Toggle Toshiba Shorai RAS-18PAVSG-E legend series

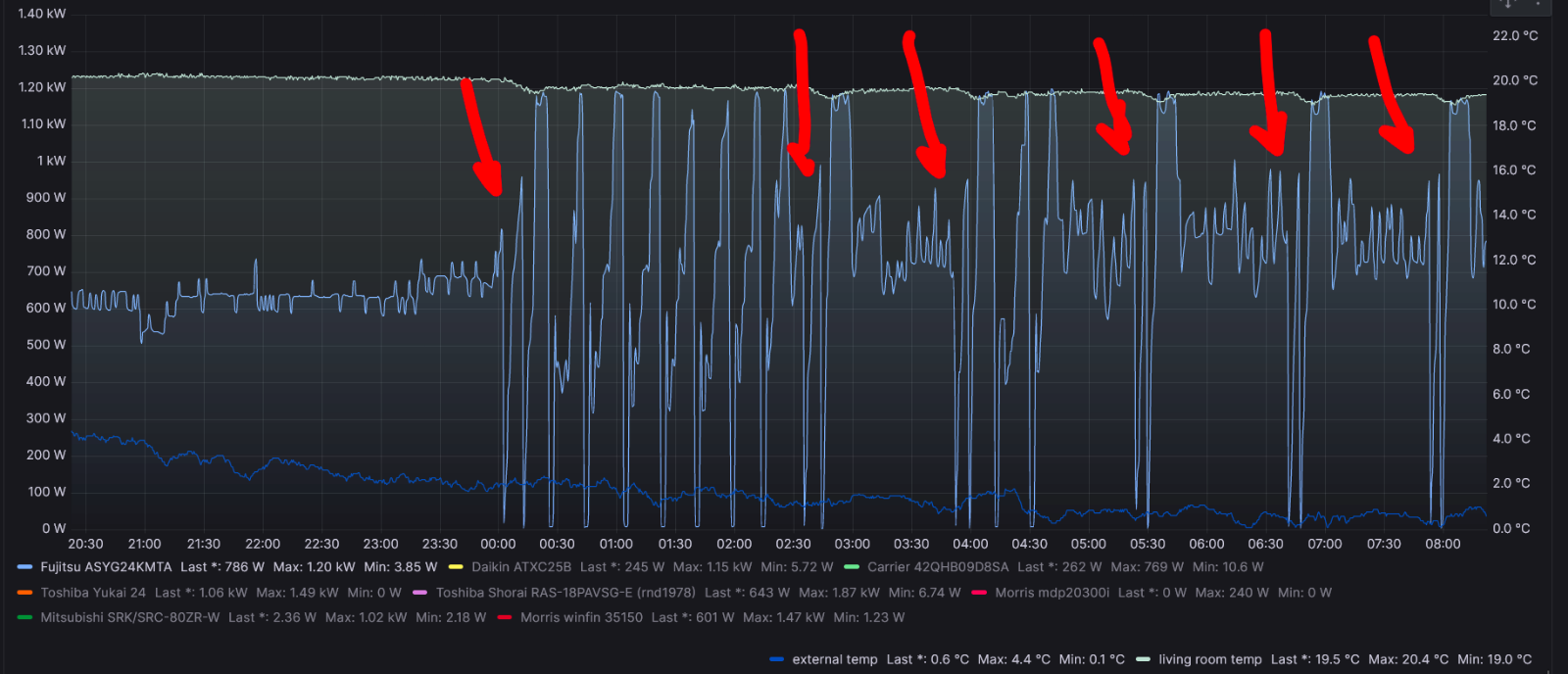click(565, 593)
